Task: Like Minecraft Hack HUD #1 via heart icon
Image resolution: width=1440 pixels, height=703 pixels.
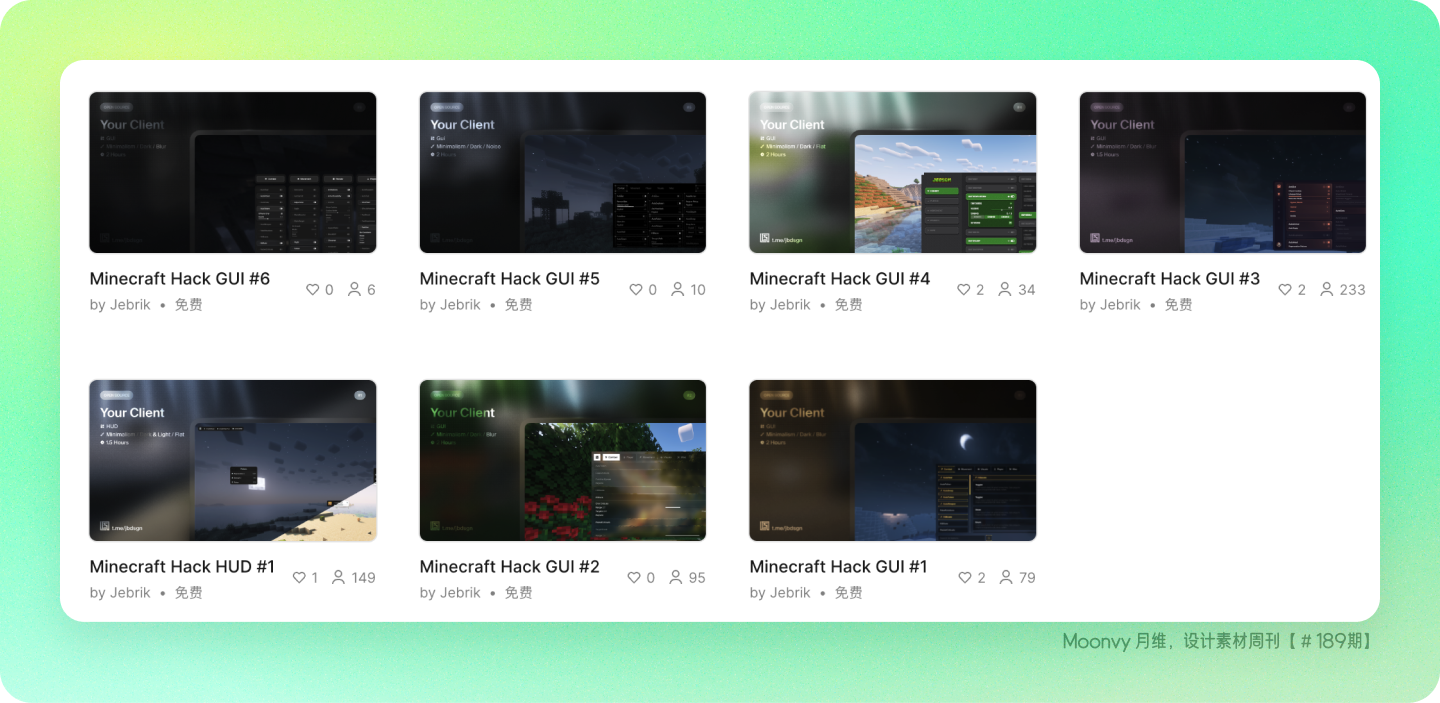Action: tap(299, 578)
